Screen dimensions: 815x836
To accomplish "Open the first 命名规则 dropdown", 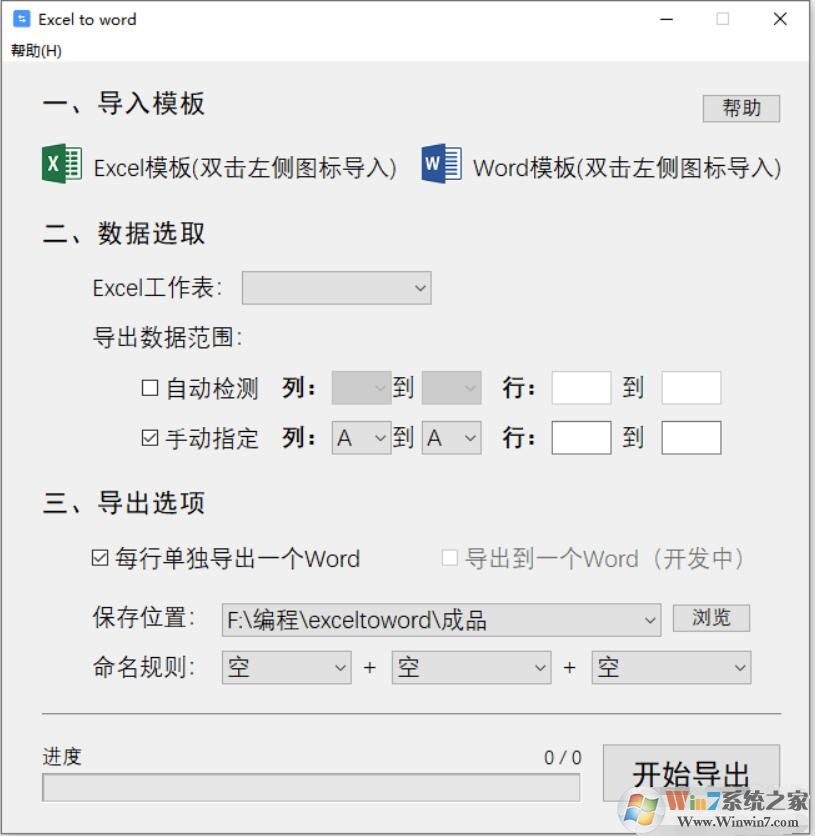I will [x=286, y=667].
